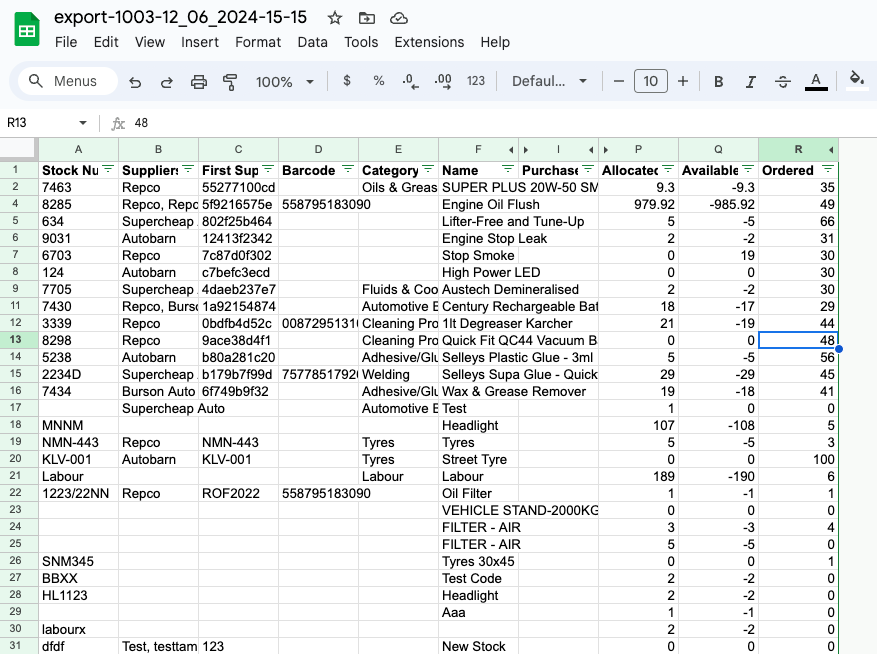This screenshot has height=654, width=877.
Task: Open the zoom level dropdown
Action: coord(285,82)
